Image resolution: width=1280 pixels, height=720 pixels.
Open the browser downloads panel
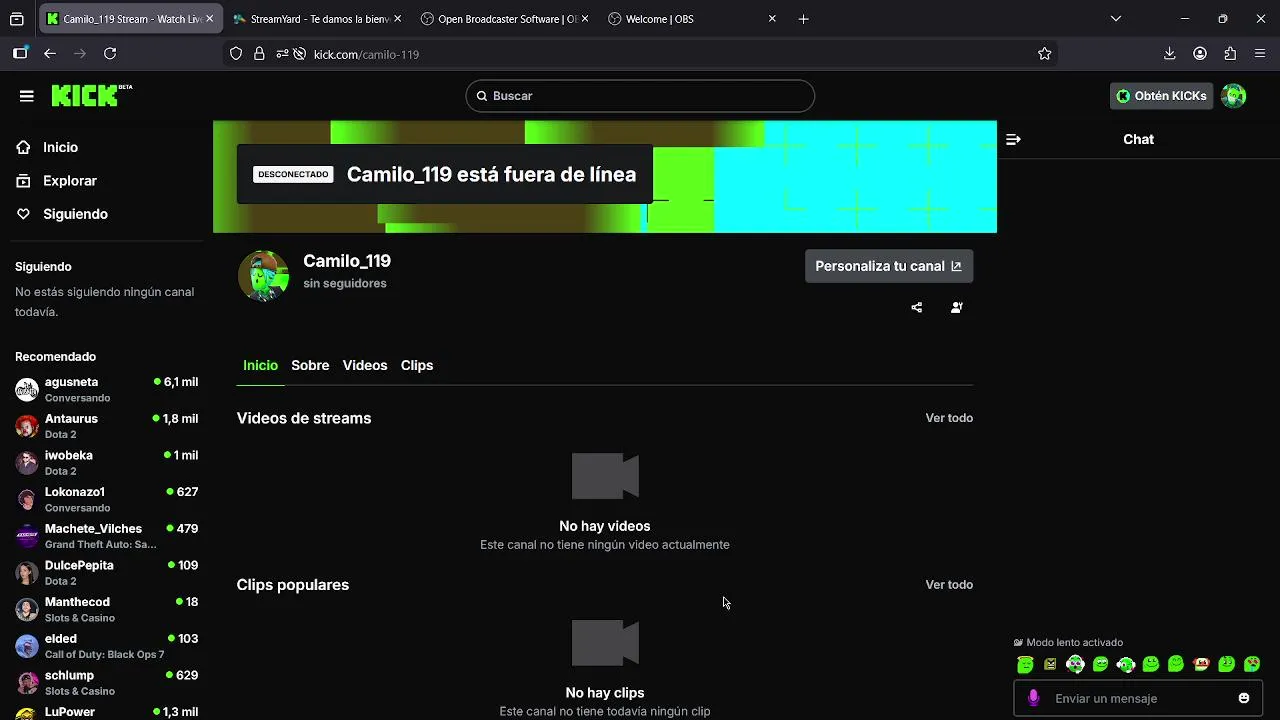coord(1170,54)
